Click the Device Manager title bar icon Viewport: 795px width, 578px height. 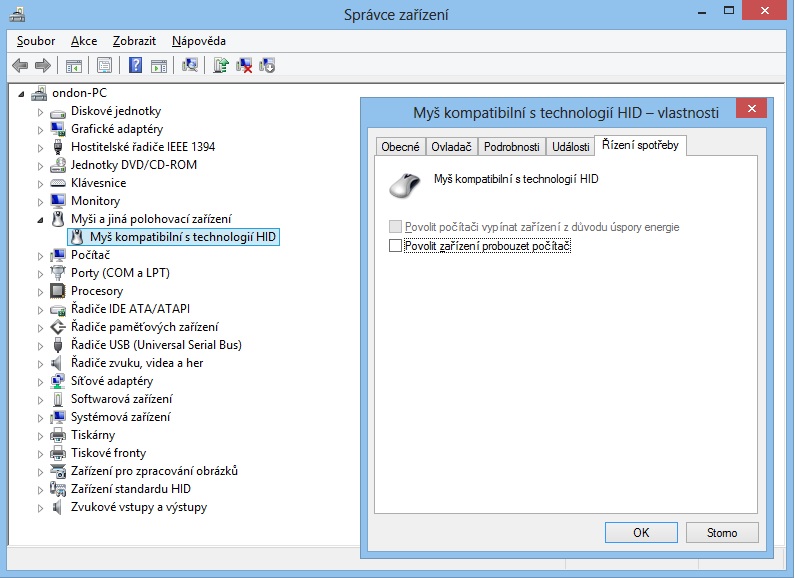point(17,14)
